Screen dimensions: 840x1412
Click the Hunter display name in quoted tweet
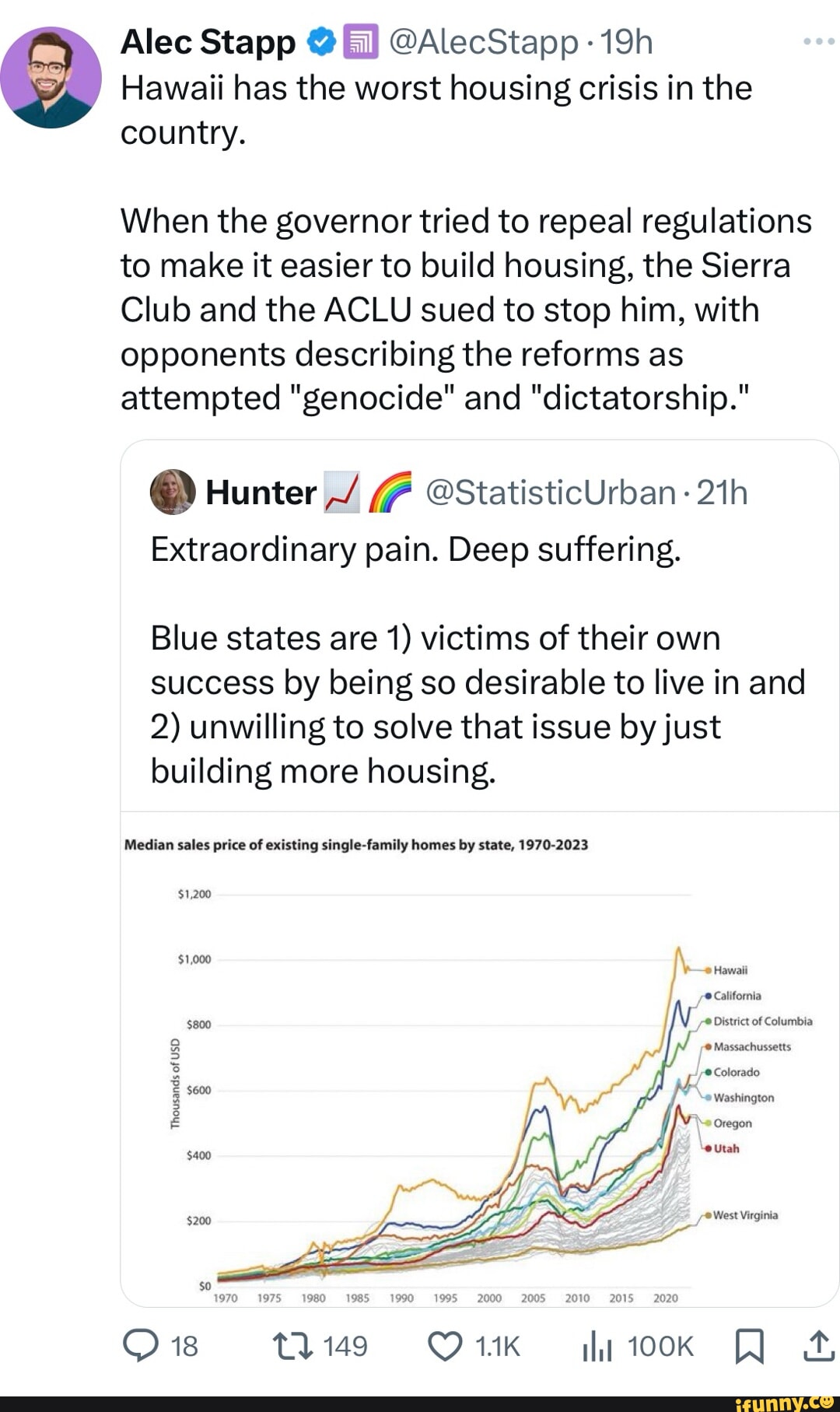pyautogui.click(x=261, y=492)
